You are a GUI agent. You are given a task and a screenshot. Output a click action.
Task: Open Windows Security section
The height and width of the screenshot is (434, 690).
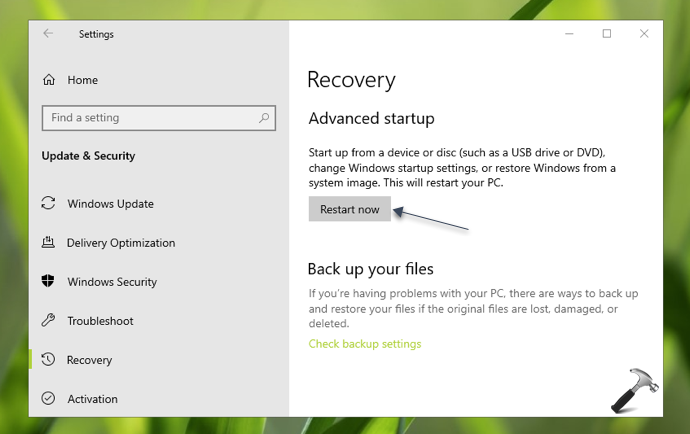point(112,282)
